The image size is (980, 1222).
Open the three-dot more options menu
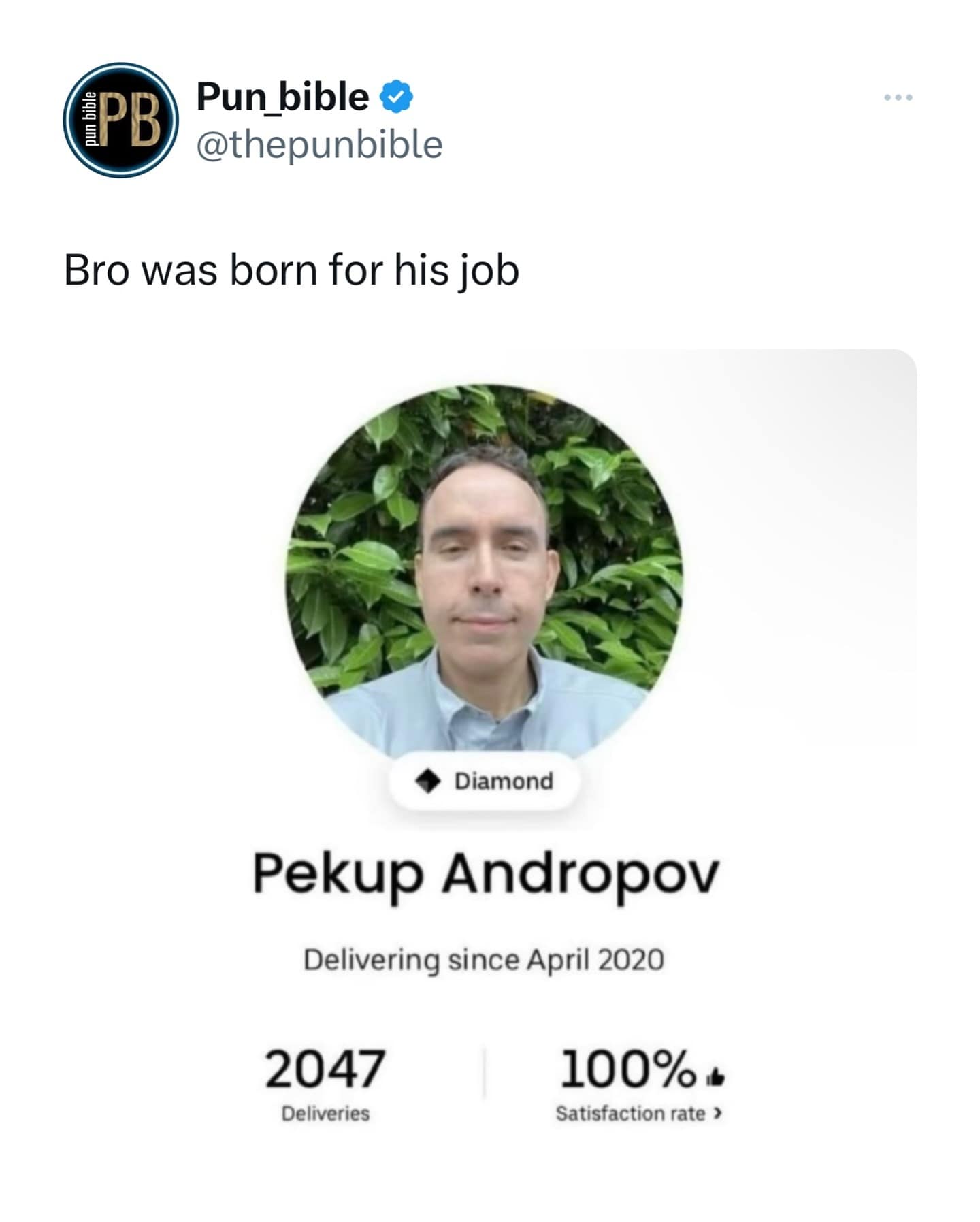[x=898, y=98]
